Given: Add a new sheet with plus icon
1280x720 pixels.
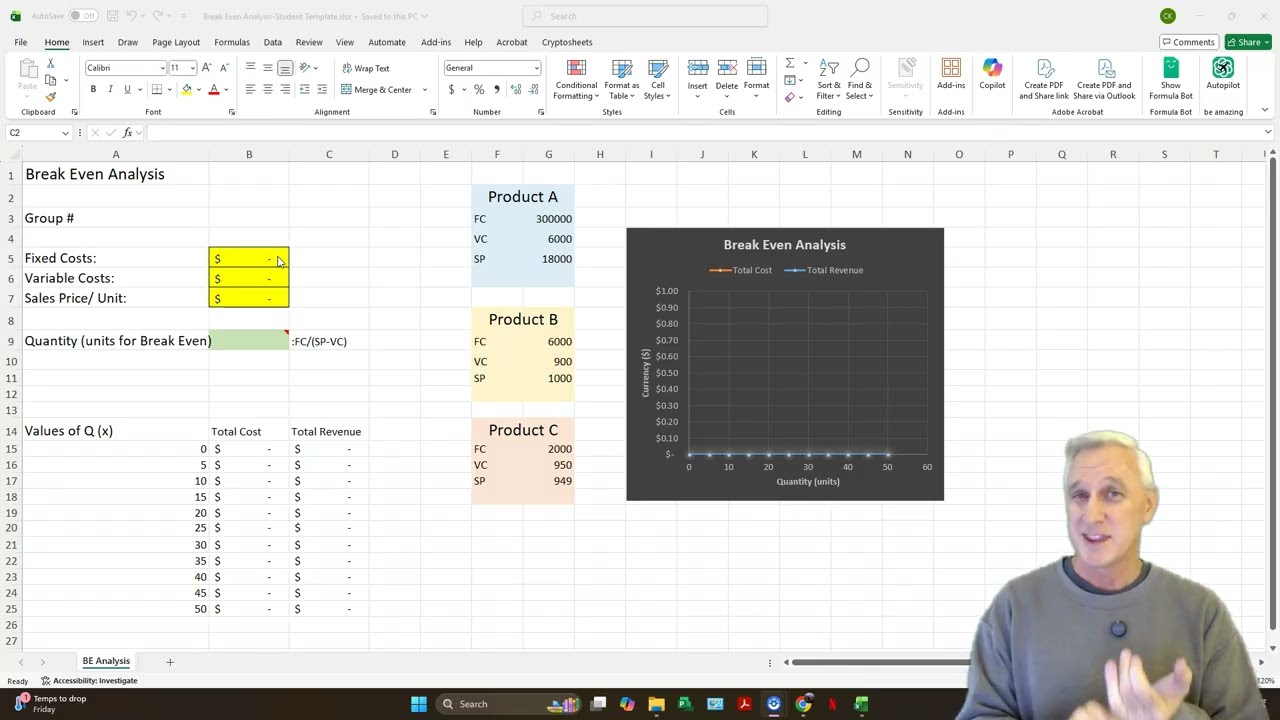Looking at the screenshot, I should pyautogui.click(x=170, y=662).
